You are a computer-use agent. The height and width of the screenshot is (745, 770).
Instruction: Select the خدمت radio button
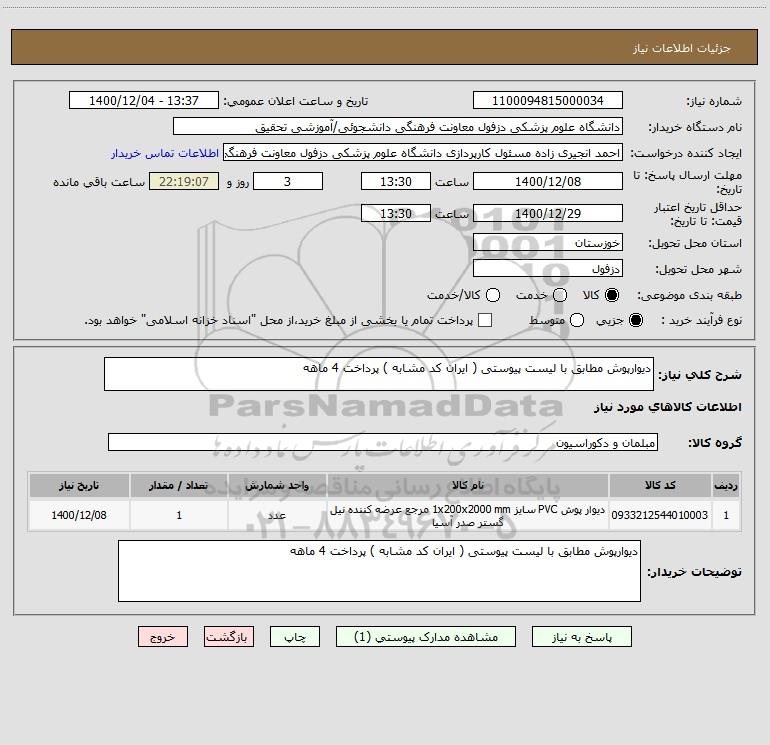[x=560, y=295]
